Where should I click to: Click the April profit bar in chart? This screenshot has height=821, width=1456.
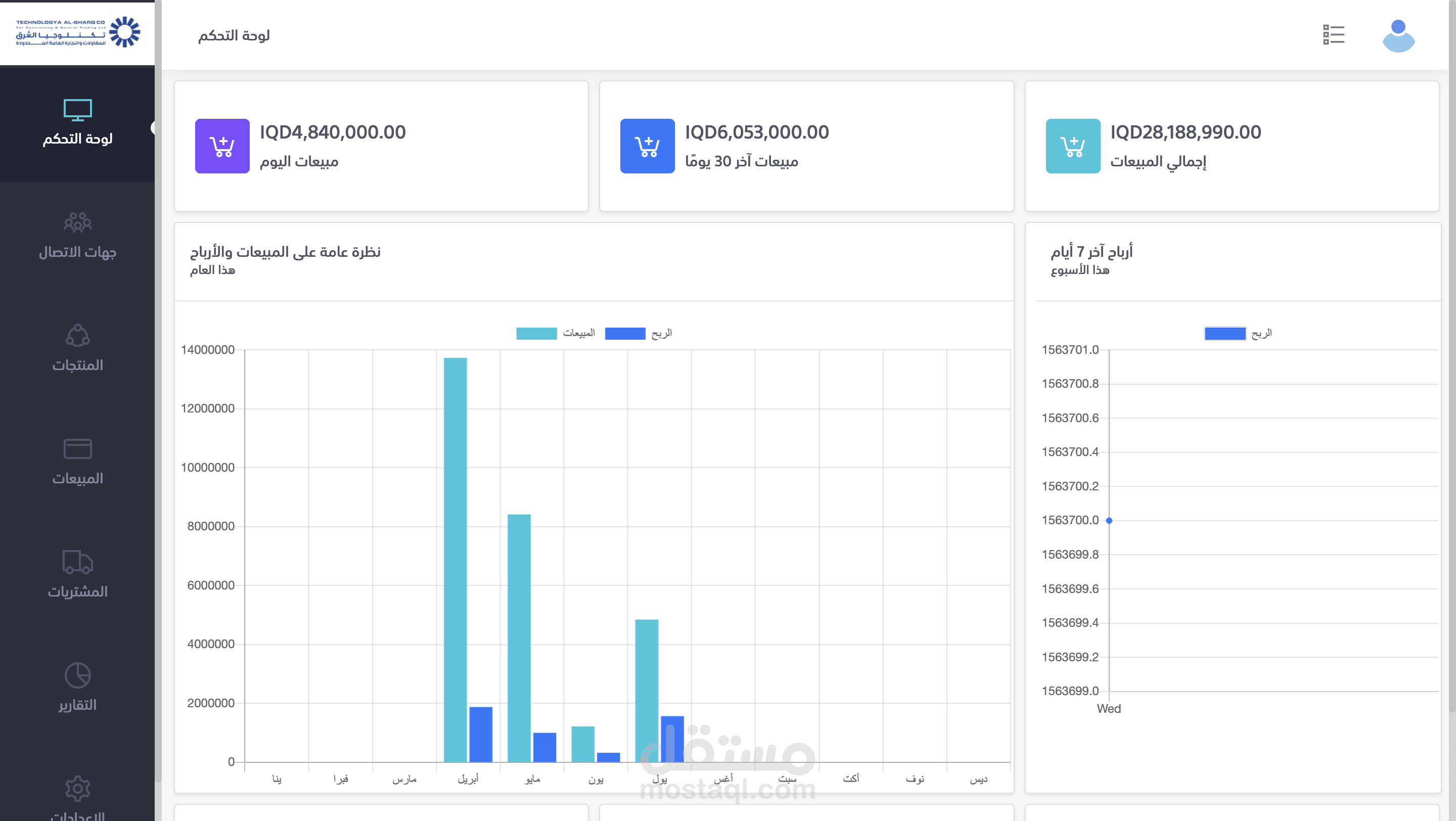tap(480, 735)
